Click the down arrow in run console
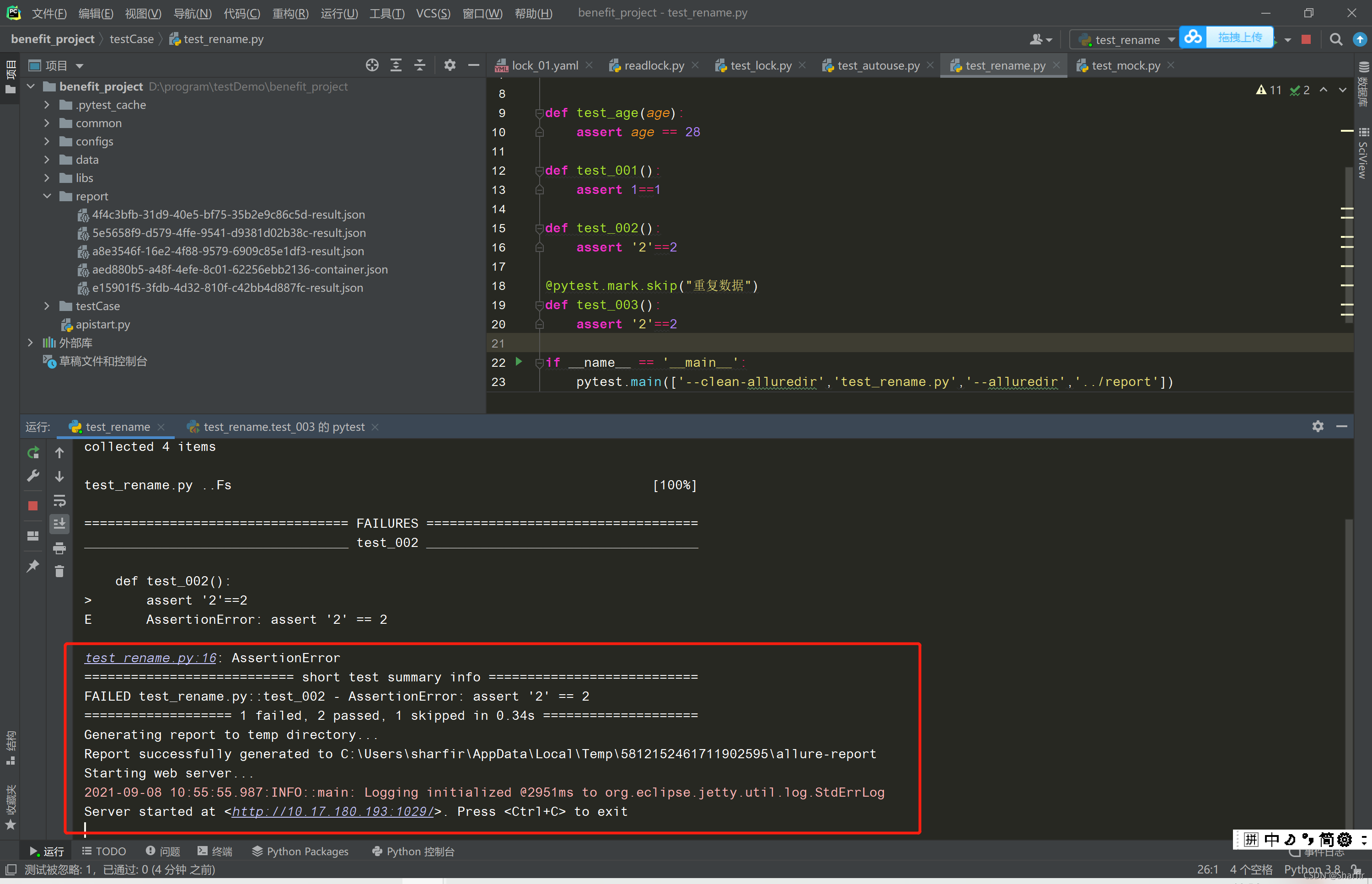 click(x=59, y=477)
